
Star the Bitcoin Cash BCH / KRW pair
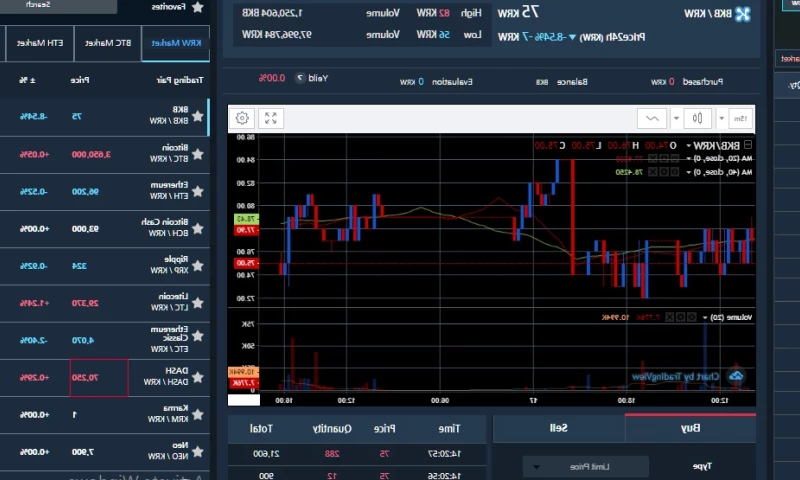point(198,228)
